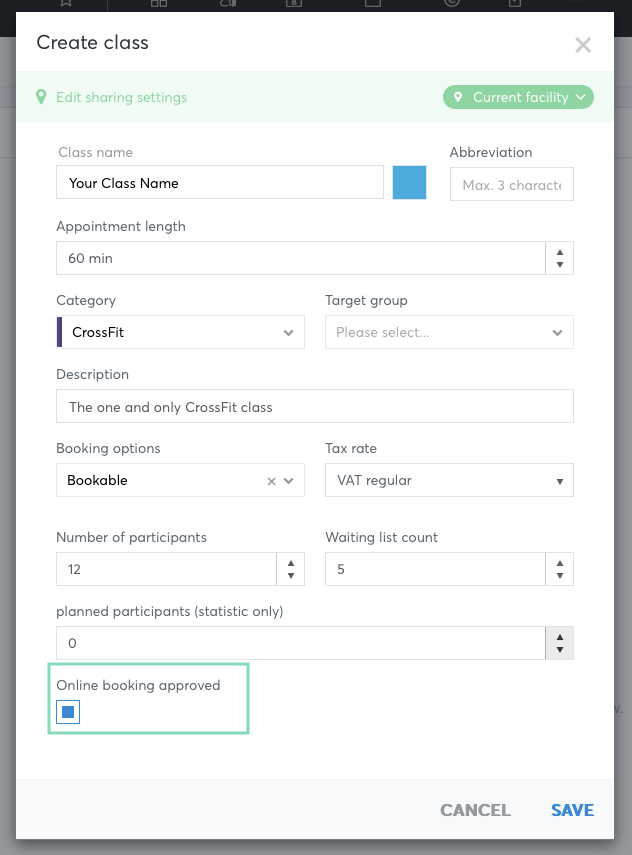Open the Tax rate VAT regular dropdown
Screen dimensions: 632x855
click(x=449, y=480)
